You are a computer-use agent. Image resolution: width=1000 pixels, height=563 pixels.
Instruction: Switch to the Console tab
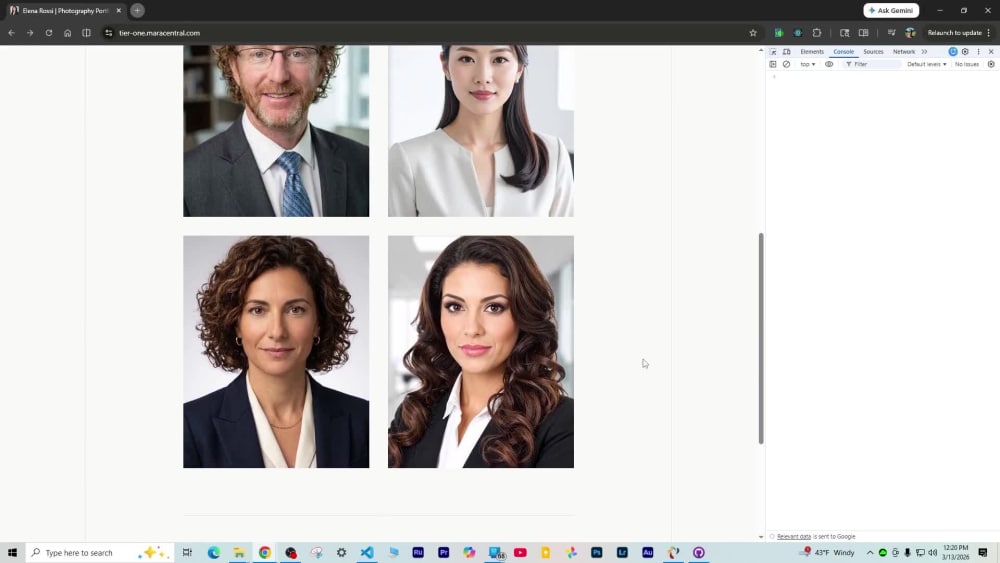tap(843, 52)
